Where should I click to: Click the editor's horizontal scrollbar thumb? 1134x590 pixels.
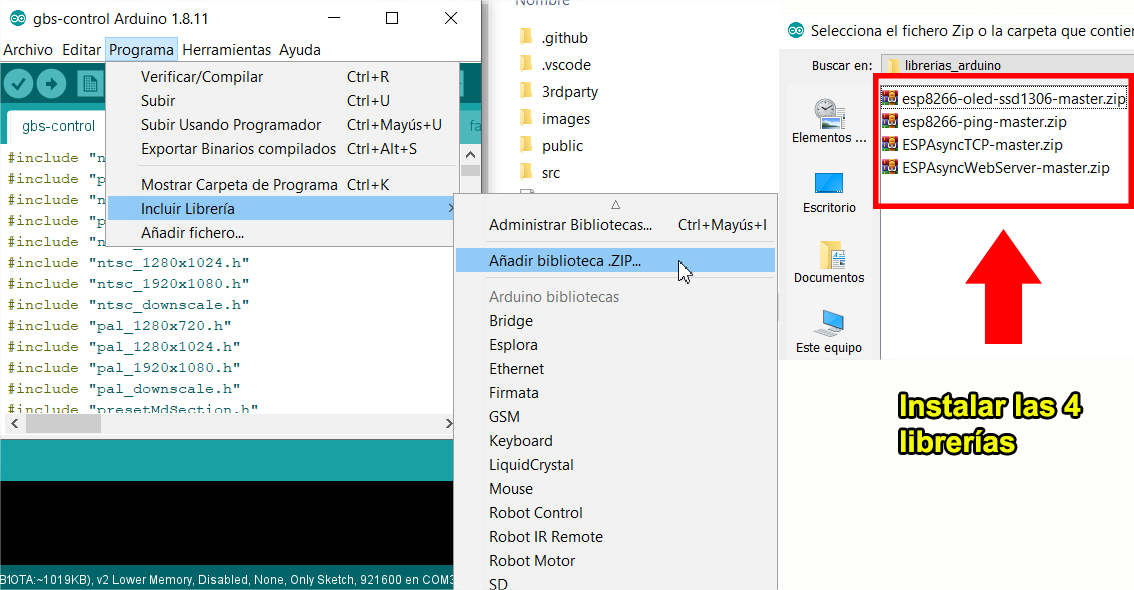(x=64, y=424)
